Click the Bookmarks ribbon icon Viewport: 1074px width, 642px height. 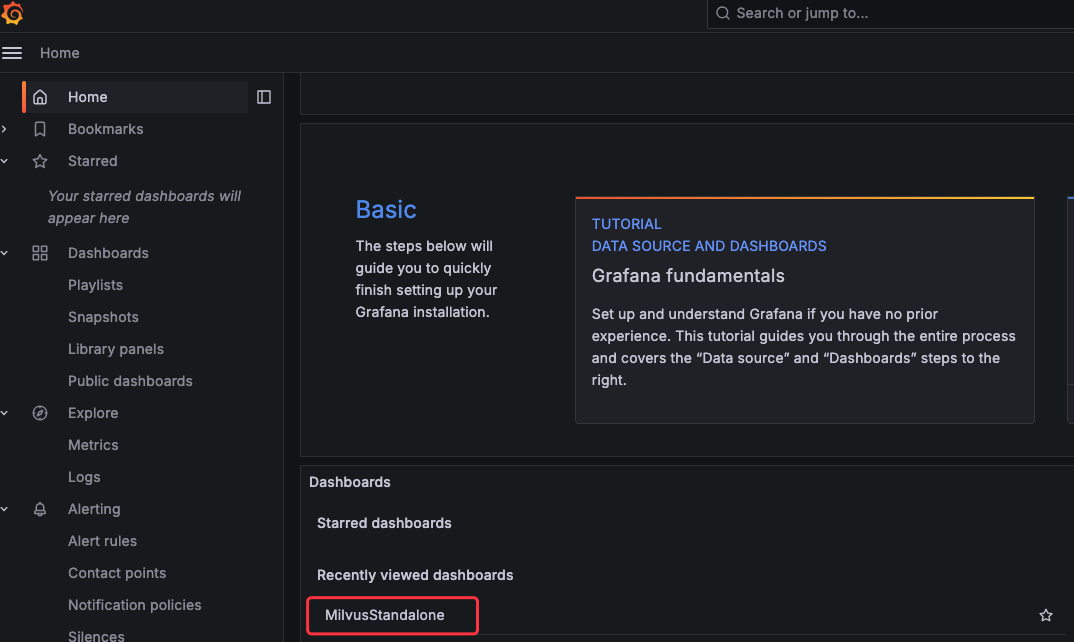coord(40,129)
